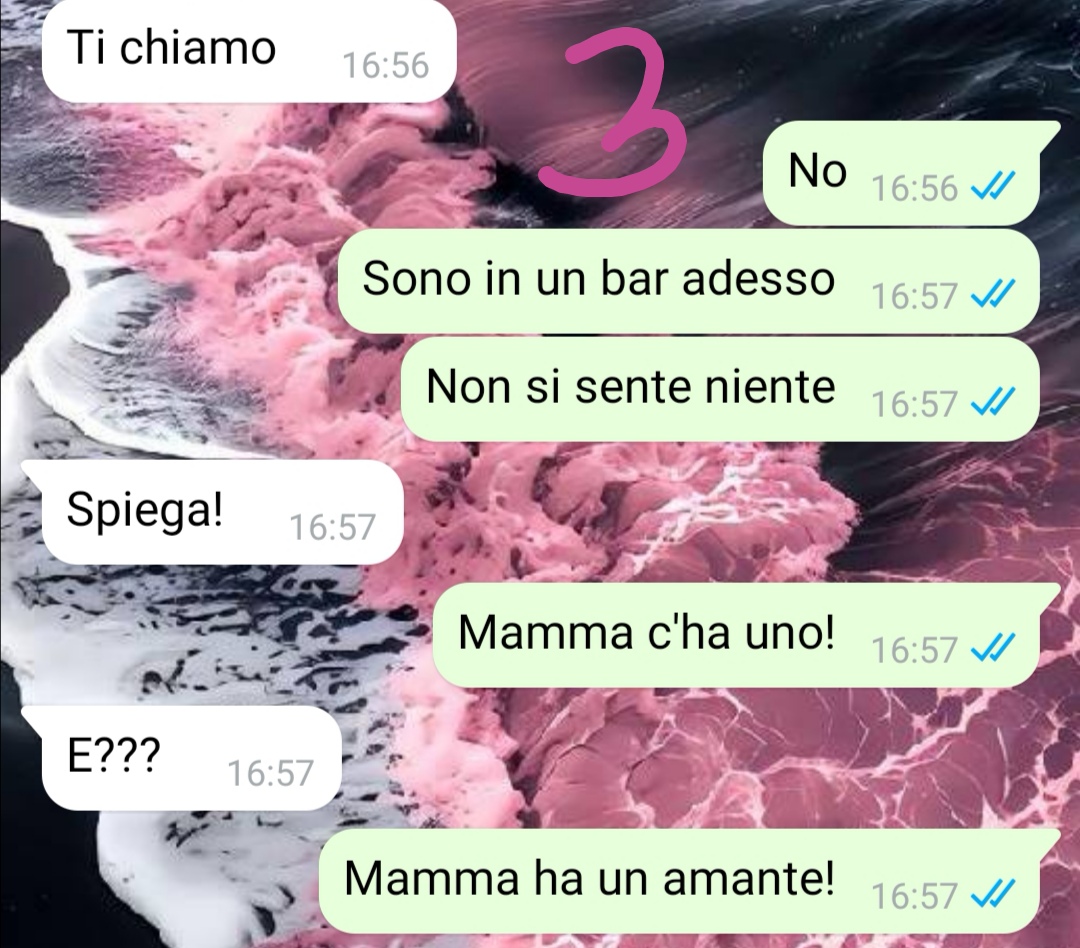Click the 16:57 time on 'Mamma ha un amante!'
The width and height of the screenshot is (1080, 948).
click(x=915, y=896)
